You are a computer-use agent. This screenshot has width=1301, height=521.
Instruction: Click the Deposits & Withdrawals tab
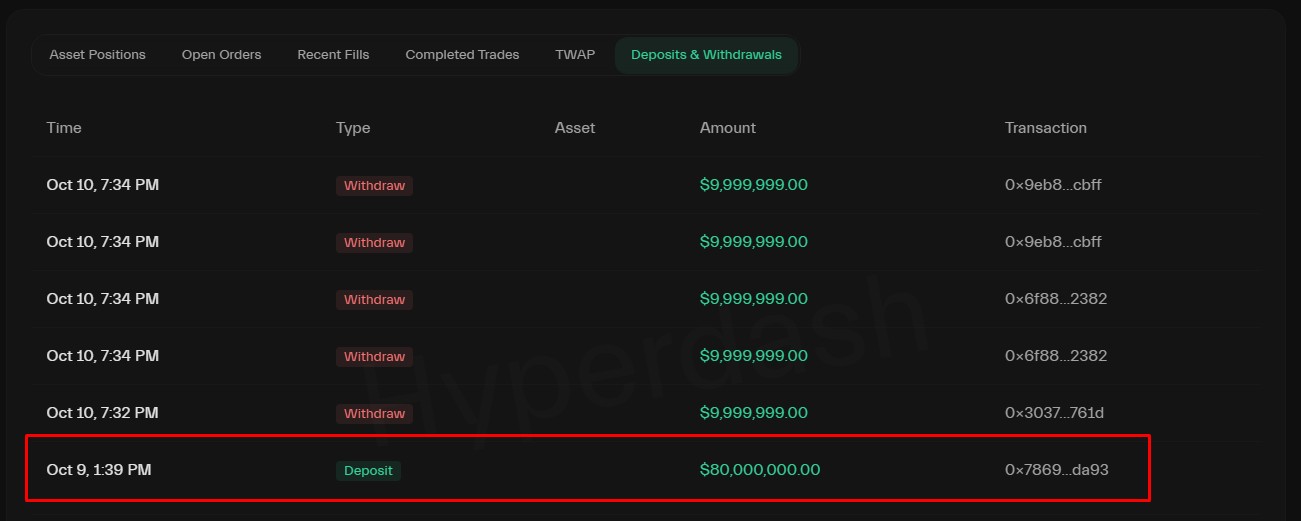point(706,55)
